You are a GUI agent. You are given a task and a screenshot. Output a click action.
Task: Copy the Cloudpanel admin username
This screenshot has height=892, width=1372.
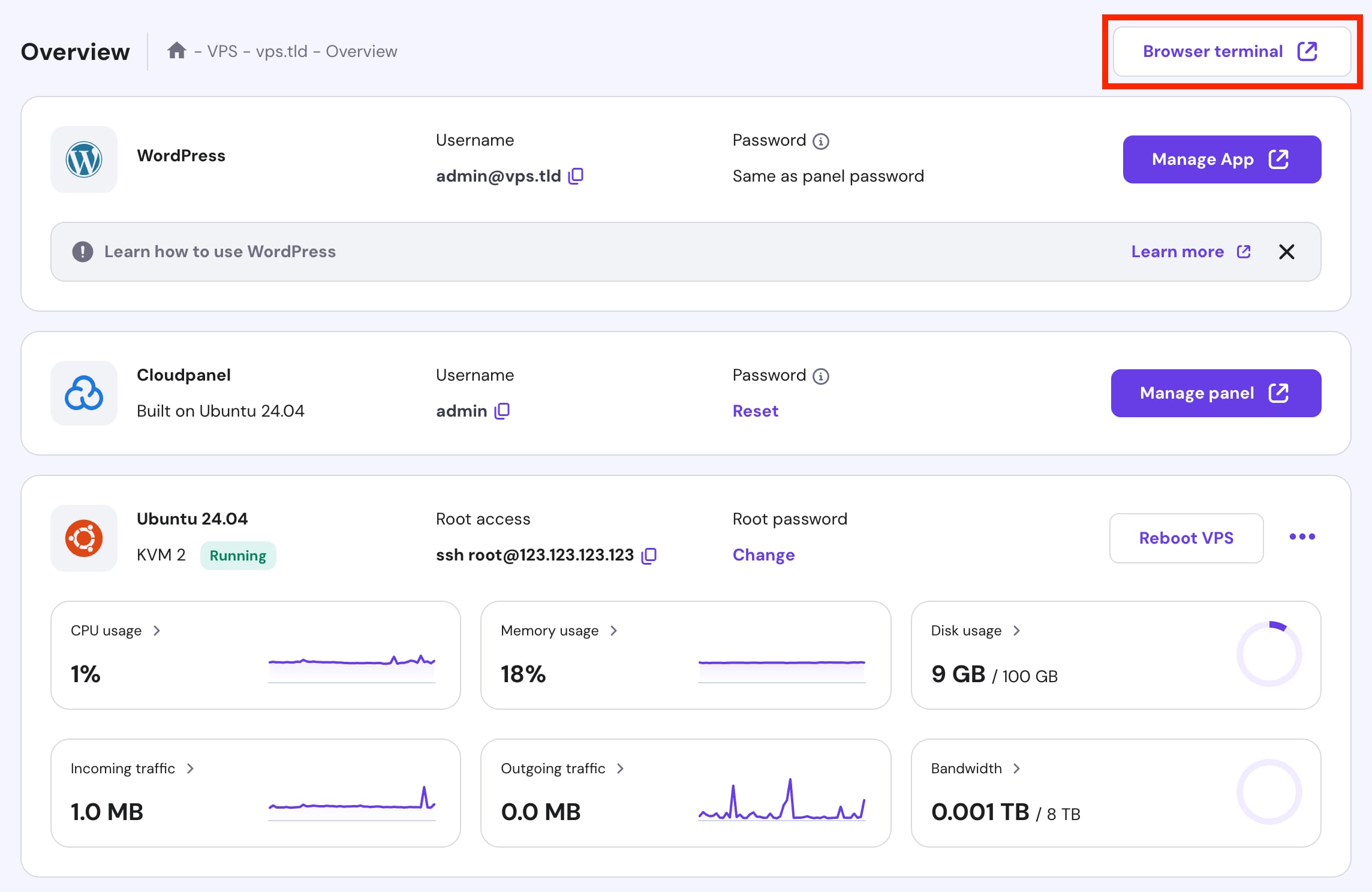coord(502,411)
